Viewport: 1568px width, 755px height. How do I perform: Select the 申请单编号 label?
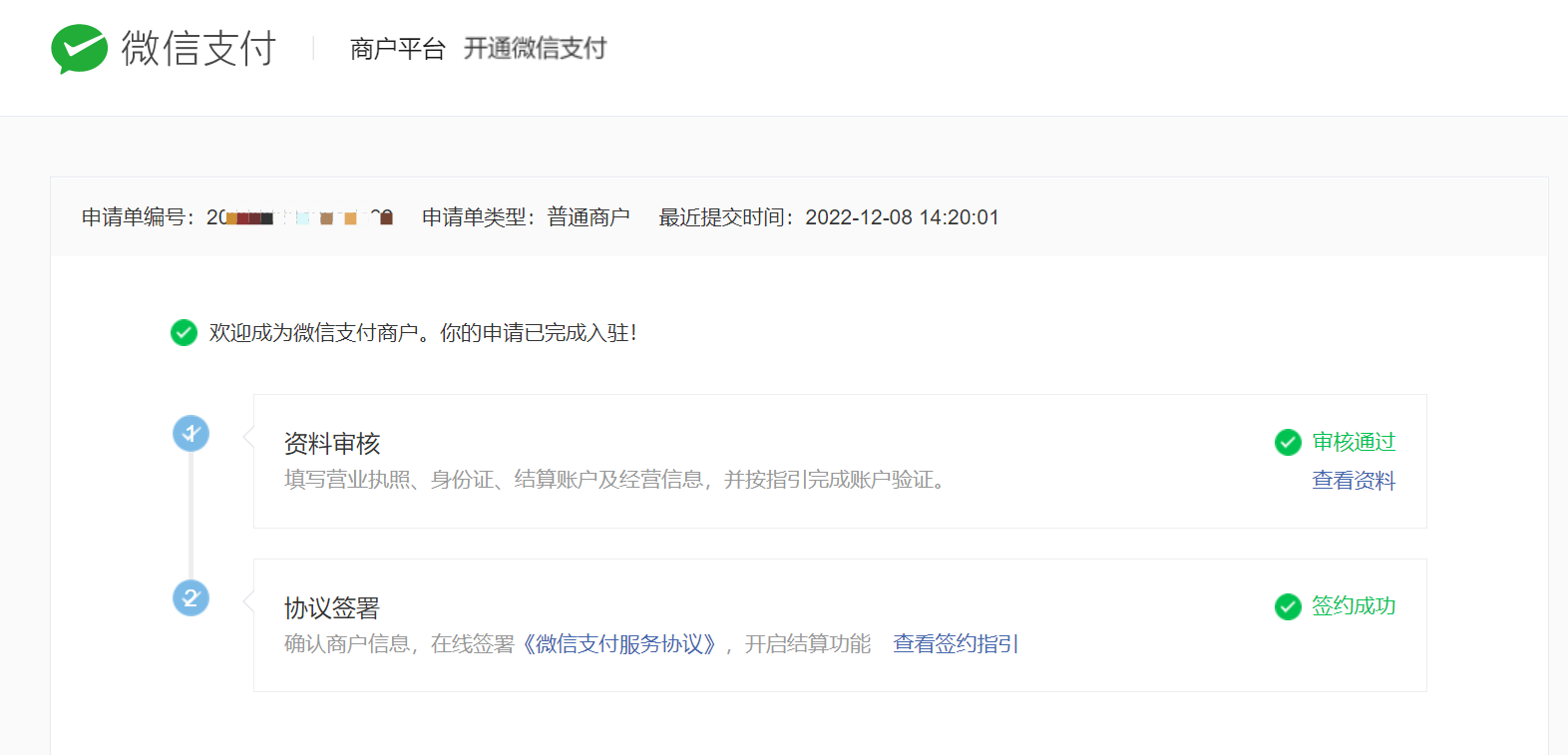point(139,217)
